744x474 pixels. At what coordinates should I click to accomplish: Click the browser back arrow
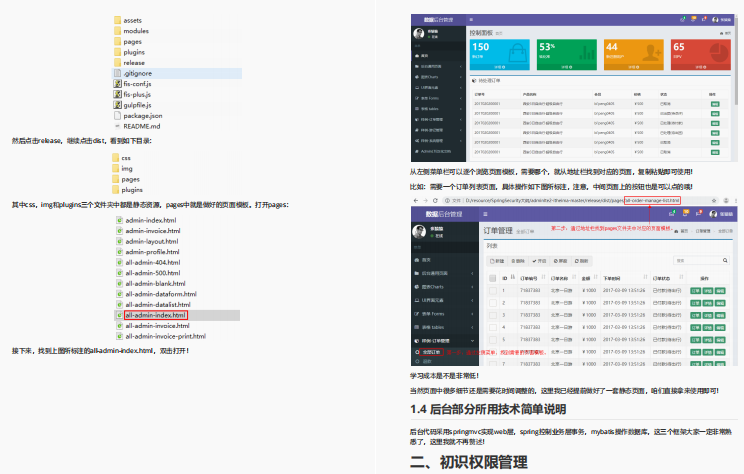click(x=416, y=200)
